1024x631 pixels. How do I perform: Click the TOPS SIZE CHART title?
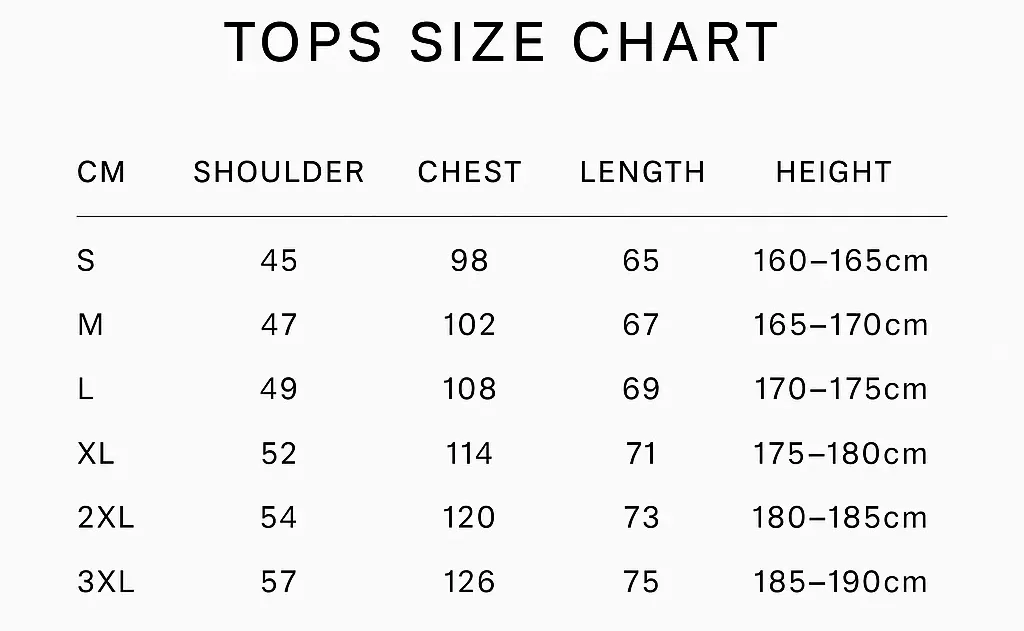[502, 42]
